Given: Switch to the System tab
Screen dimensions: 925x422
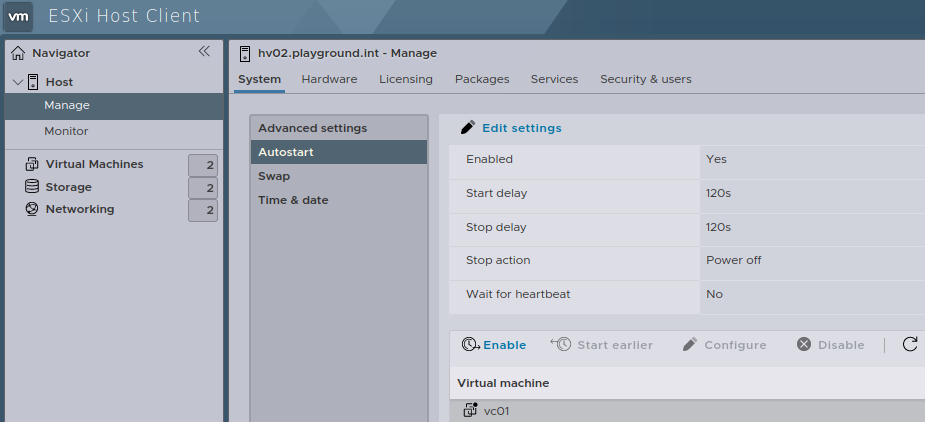Looking at the screenshot, I should click(x=260, y=79).
